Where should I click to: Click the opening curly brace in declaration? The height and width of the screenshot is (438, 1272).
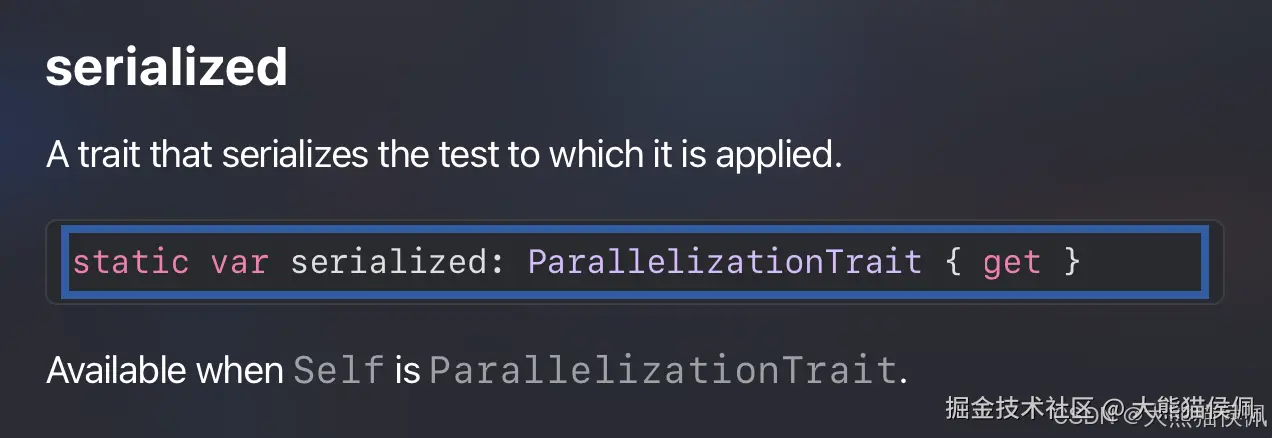pyautogui.click(x=951, y=262)
